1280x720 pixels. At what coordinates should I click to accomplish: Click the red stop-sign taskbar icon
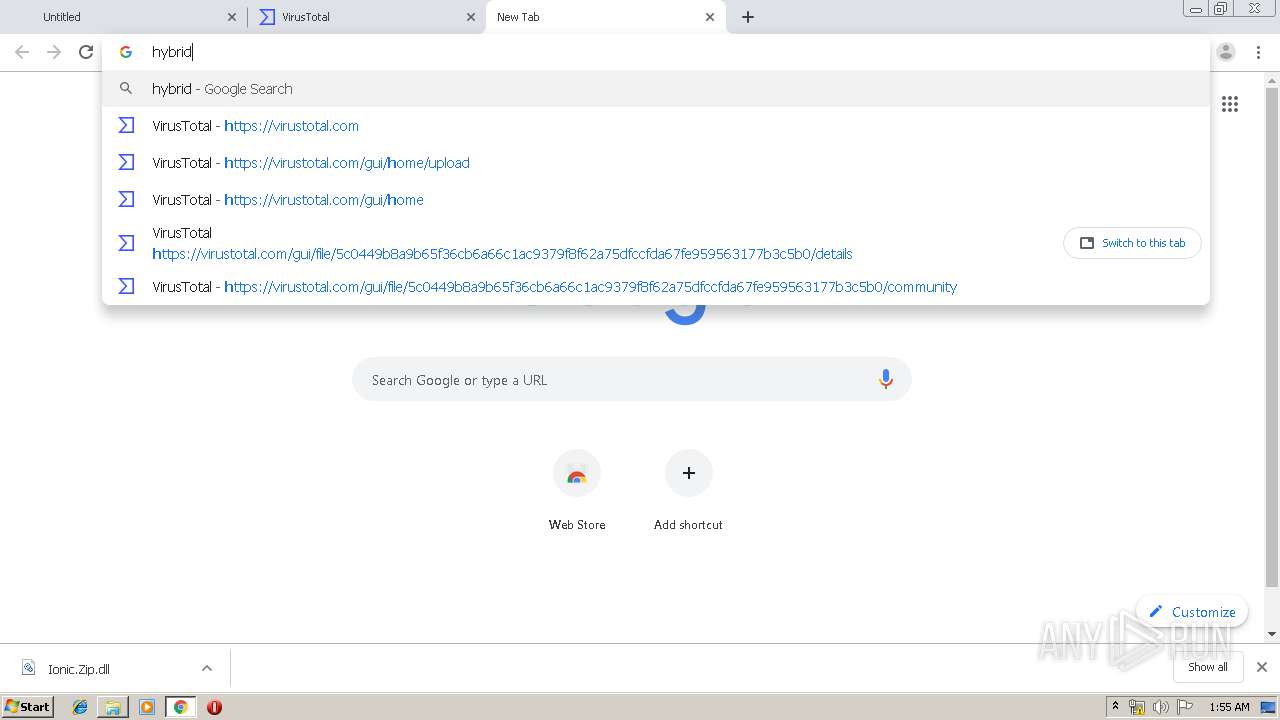pyautogui.click(x=214, y=707)
